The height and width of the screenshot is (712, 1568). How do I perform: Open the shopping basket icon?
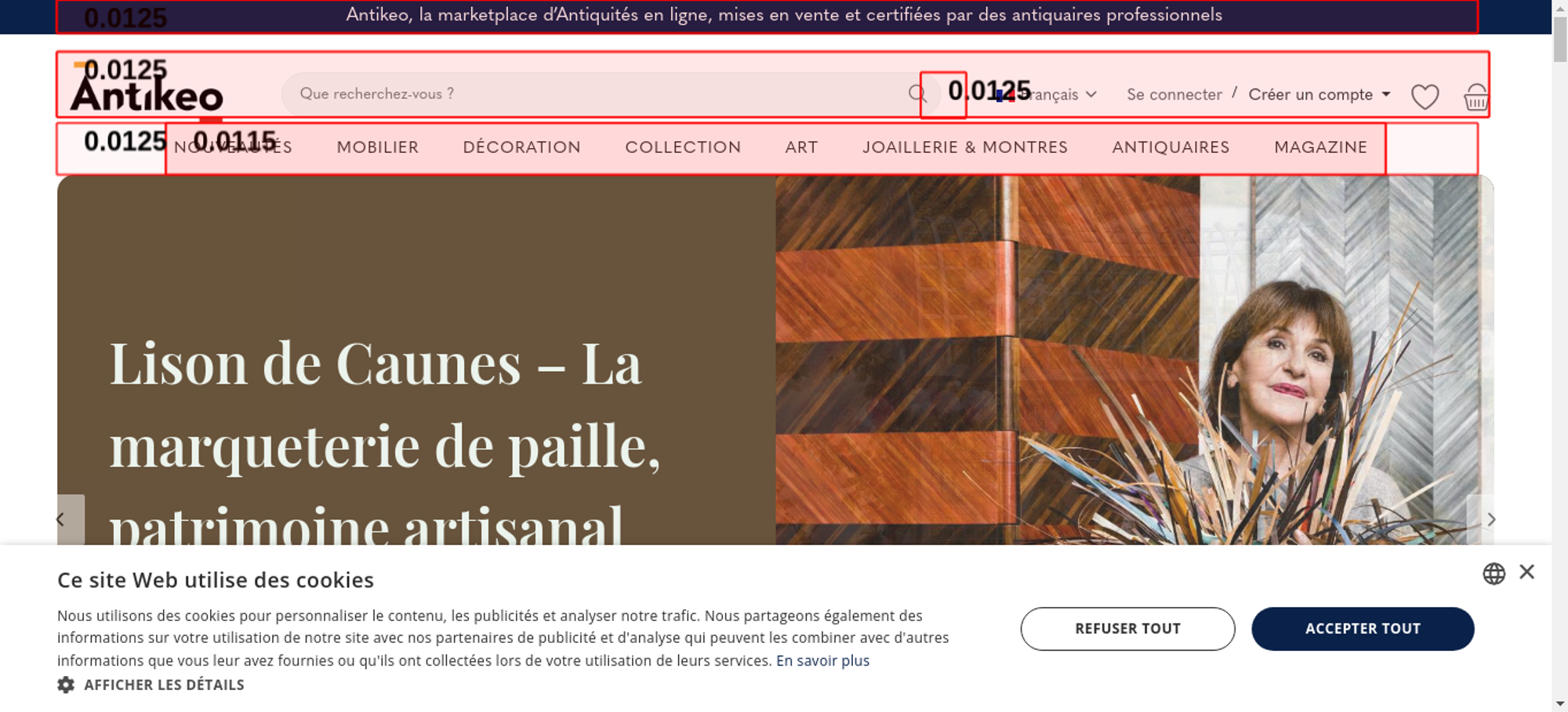[1475, 97]
